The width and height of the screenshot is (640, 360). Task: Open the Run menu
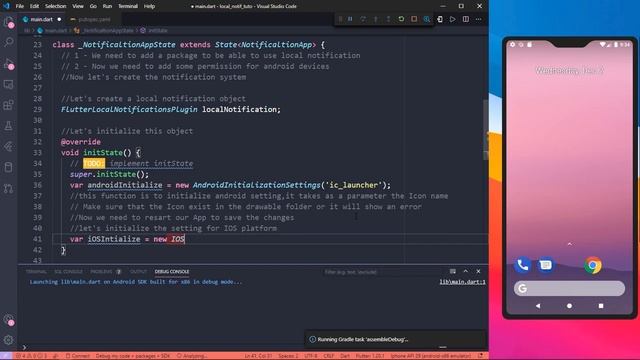click(107, 6)
